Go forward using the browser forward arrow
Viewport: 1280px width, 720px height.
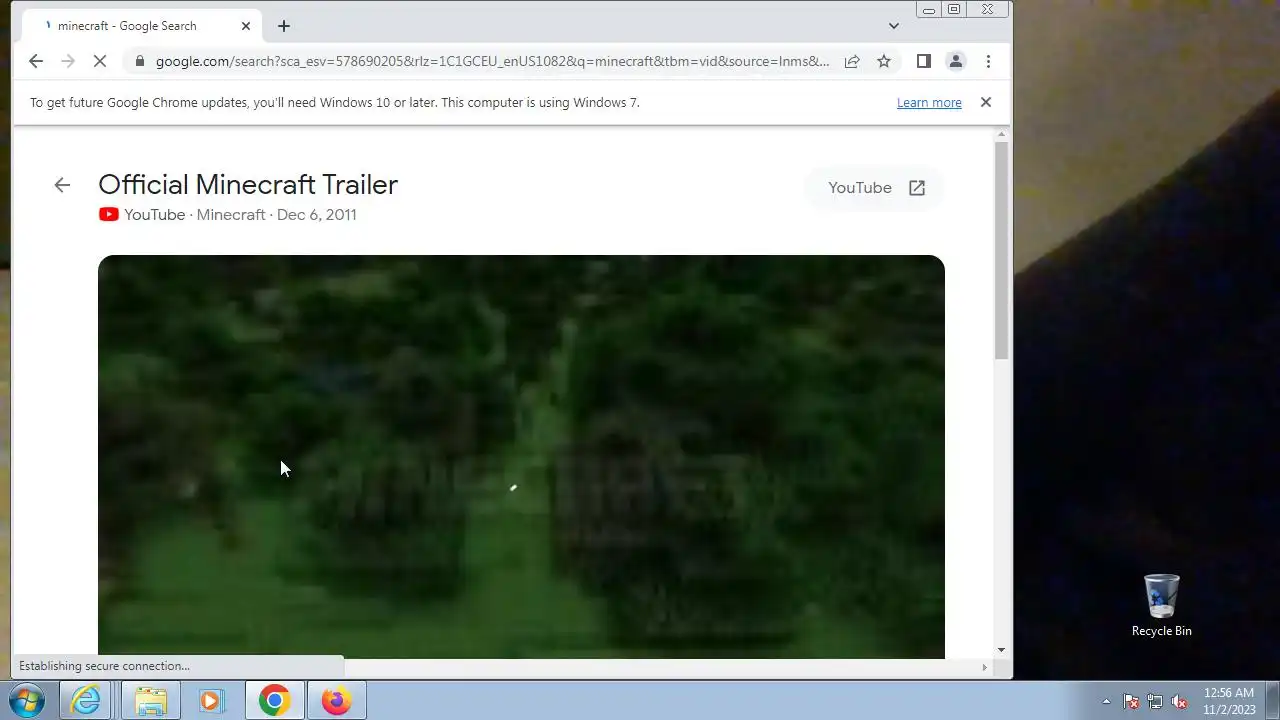[68, 61]
